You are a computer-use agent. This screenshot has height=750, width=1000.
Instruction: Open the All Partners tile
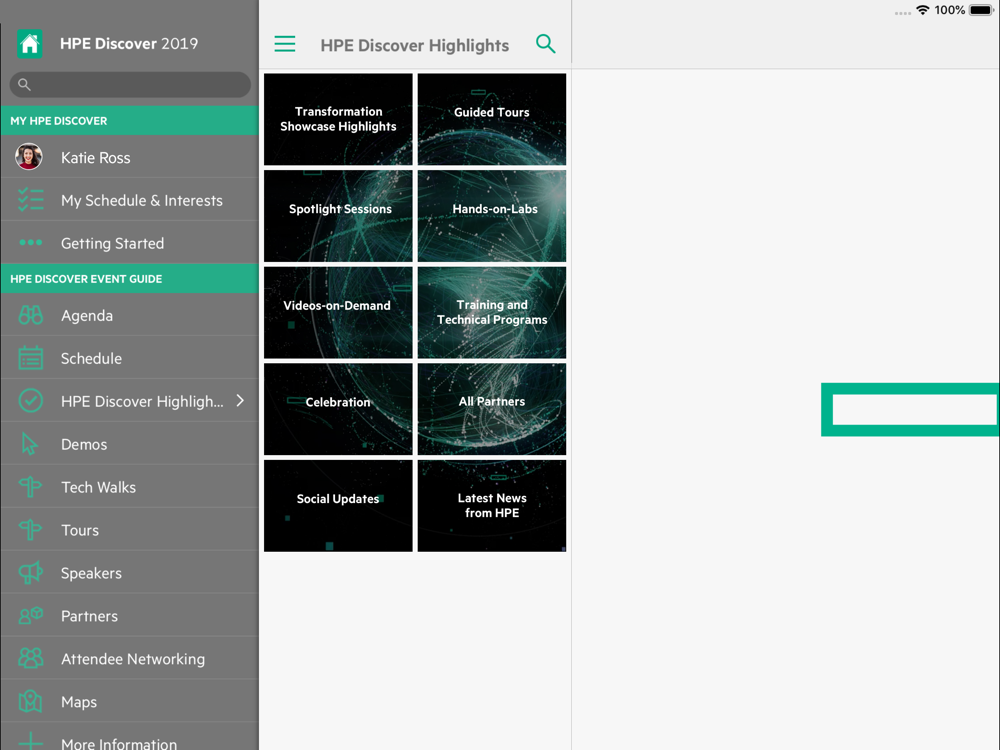pos(492,409)
